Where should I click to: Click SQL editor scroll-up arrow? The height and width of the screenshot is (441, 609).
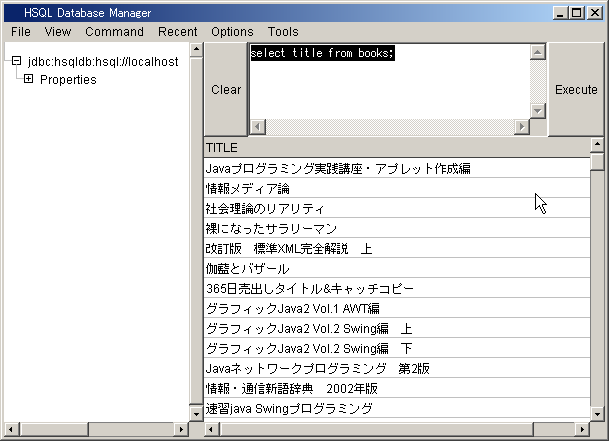click(x=538, y=52)
